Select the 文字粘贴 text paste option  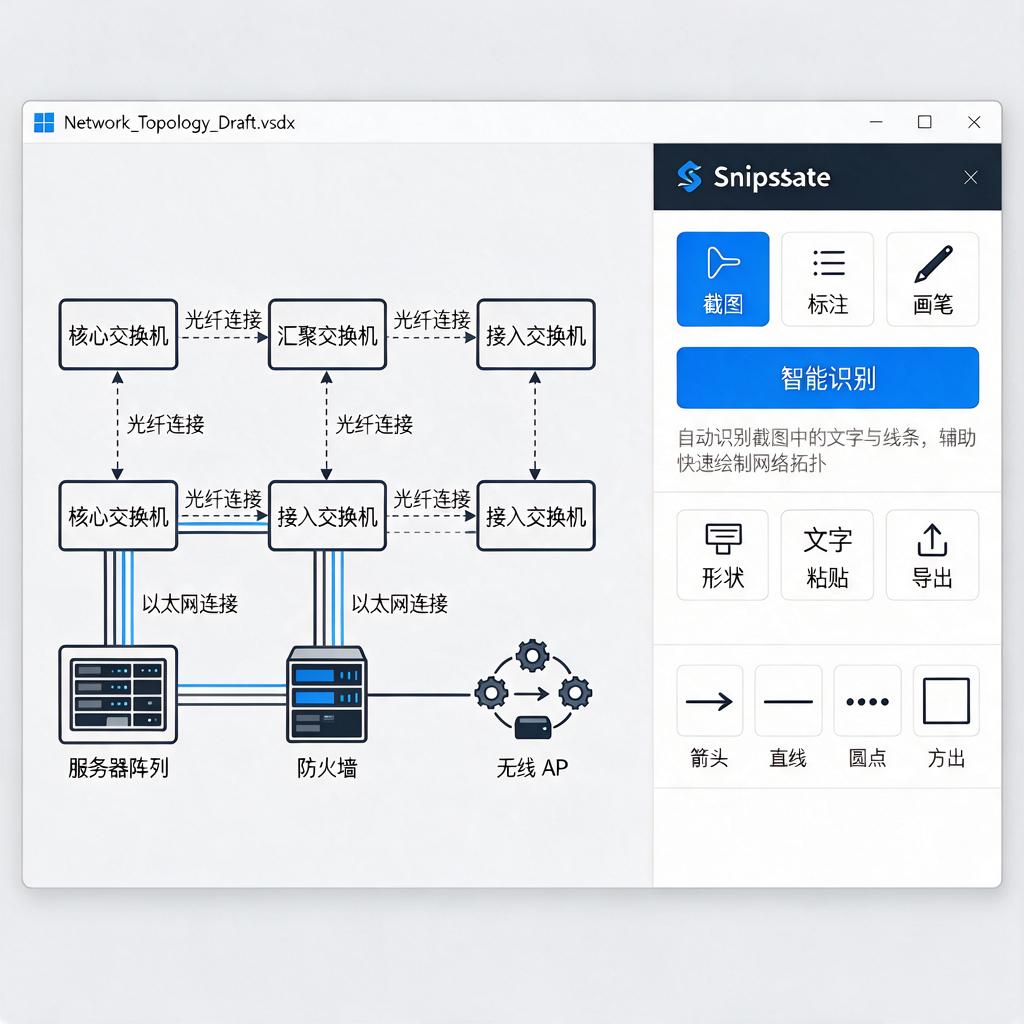tap(827, 555)
